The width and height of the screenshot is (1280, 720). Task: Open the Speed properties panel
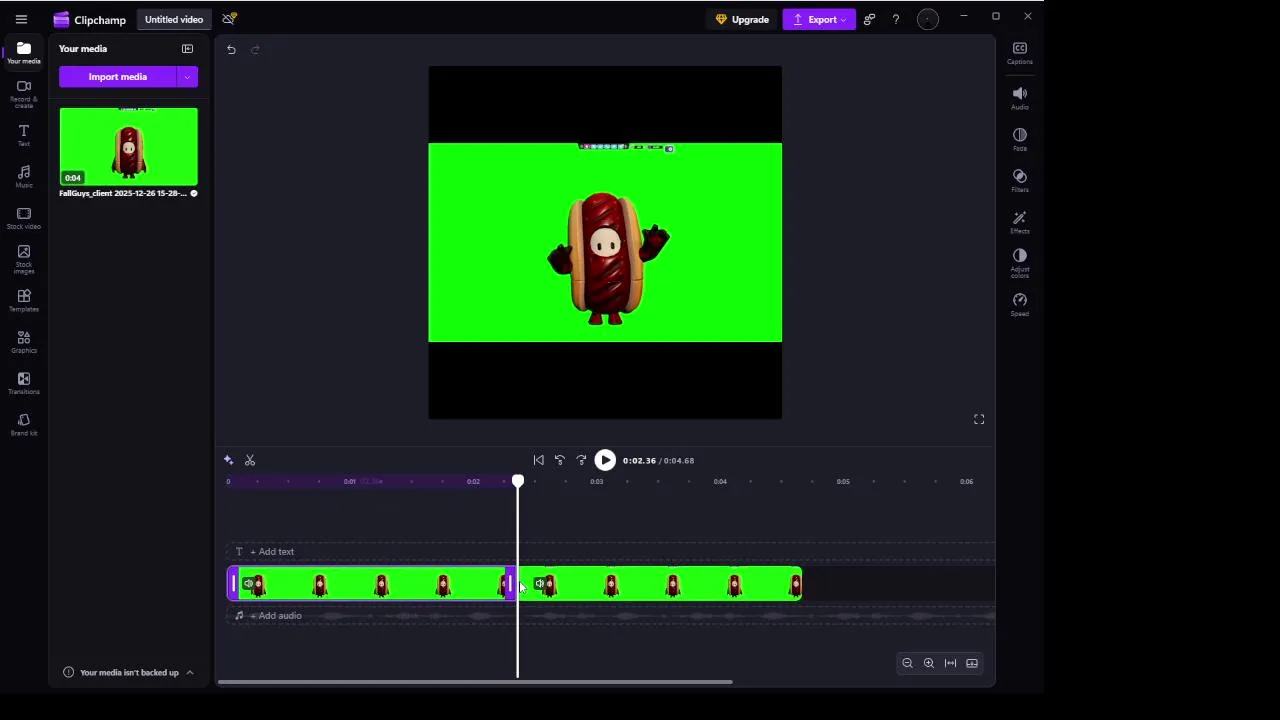[x=1019, y=305]
